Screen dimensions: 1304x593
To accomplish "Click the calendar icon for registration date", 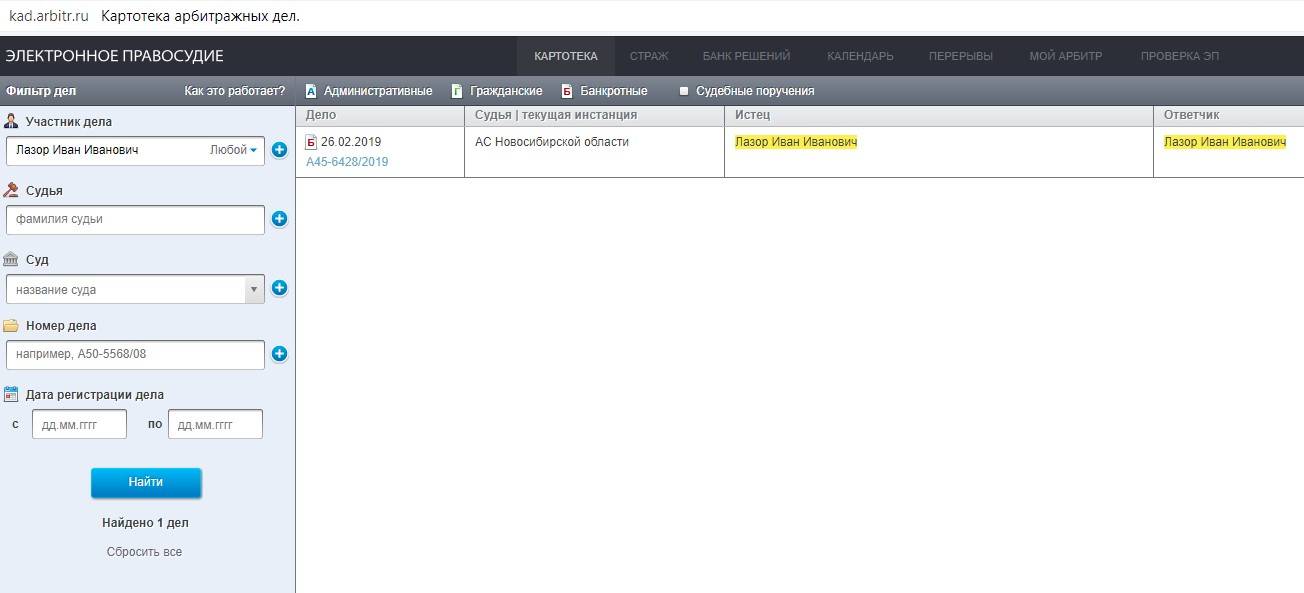I will click(11, 394).
